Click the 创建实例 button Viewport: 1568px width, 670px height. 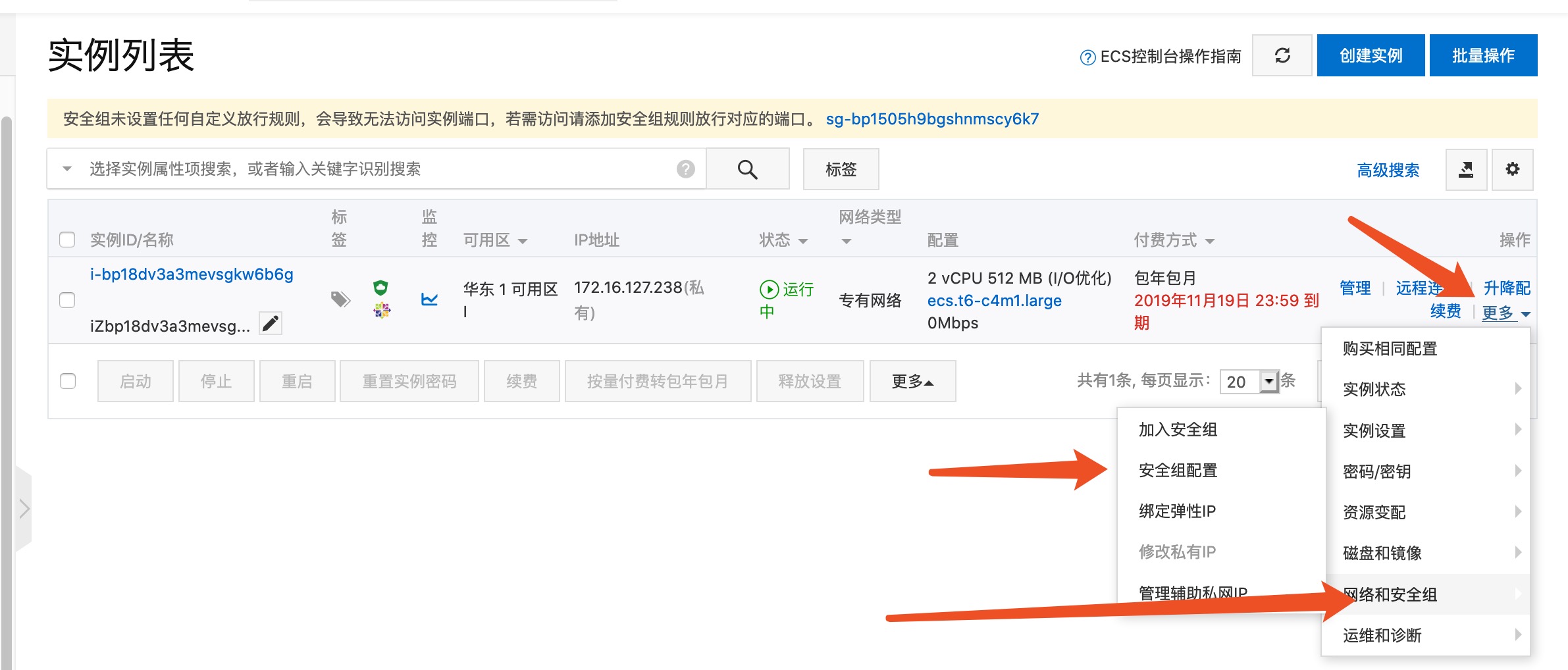[x=1371, y=56]
